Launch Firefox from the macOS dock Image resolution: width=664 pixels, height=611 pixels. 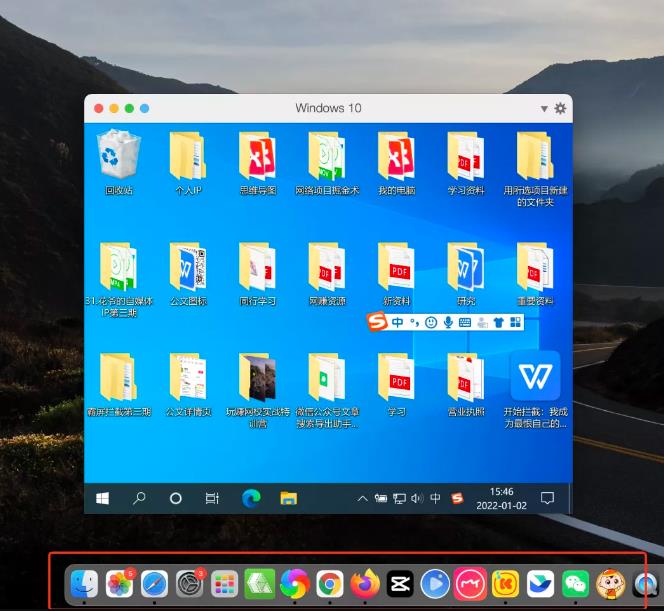[x=365, y=584]
